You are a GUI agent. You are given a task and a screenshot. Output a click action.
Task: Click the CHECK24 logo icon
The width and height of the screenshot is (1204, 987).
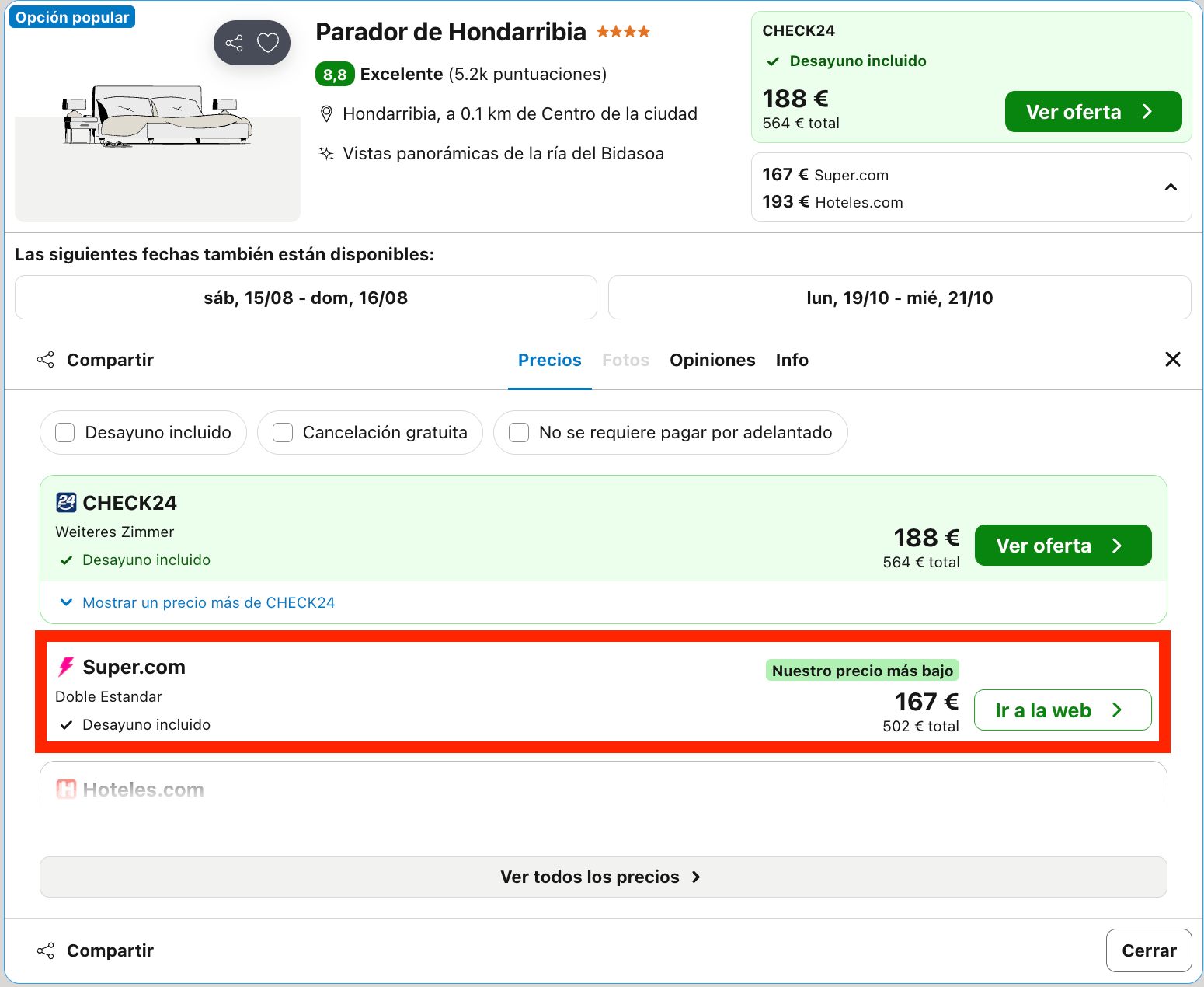click(x=66, y=503)
